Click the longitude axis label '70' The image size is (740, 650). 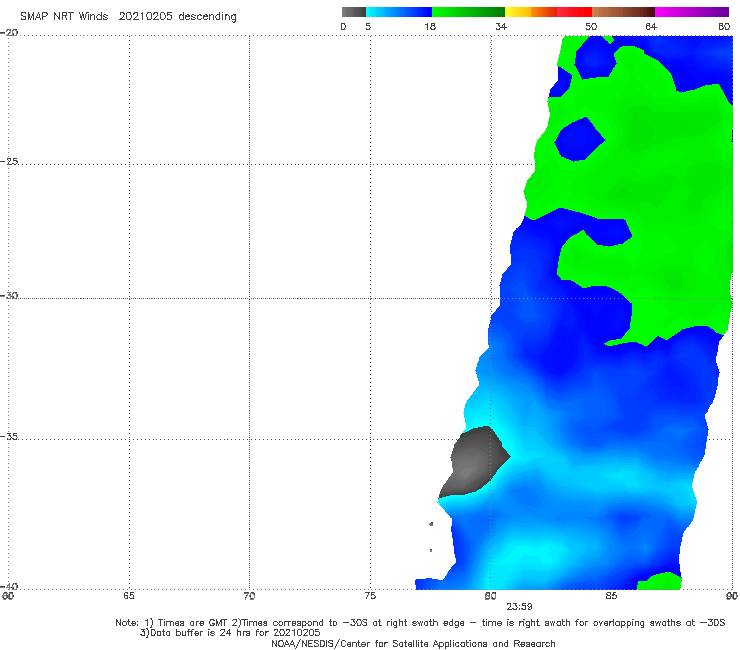pyautogui.click(x=249, y=596)
